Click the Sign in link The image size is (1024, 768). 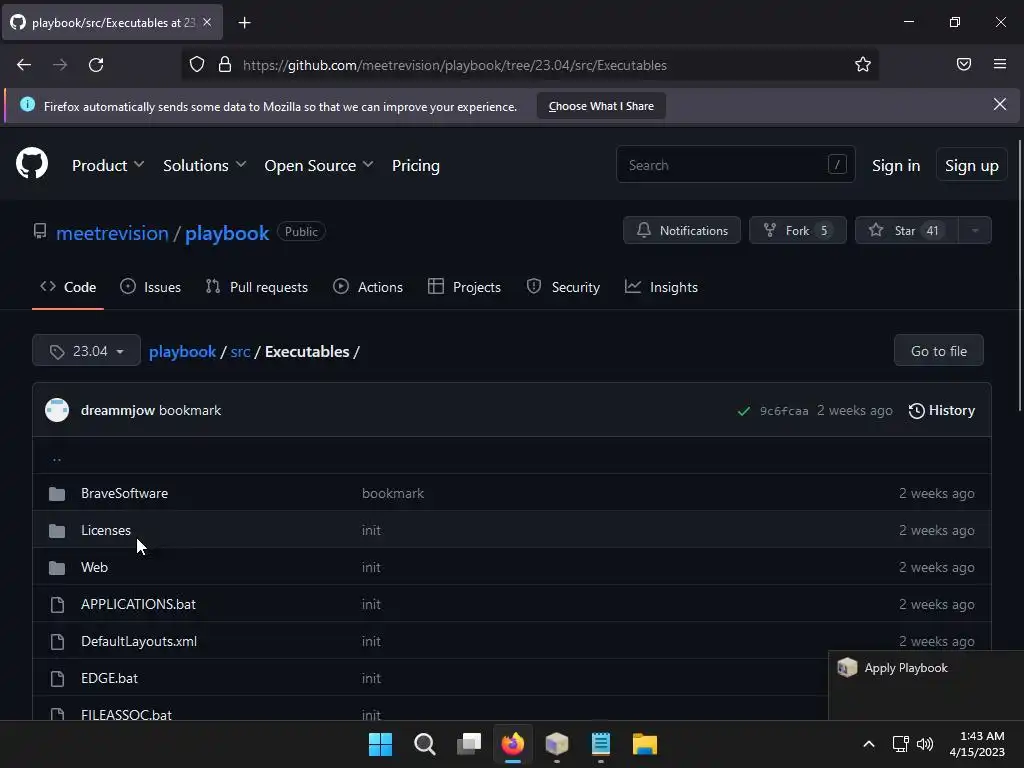896,165
